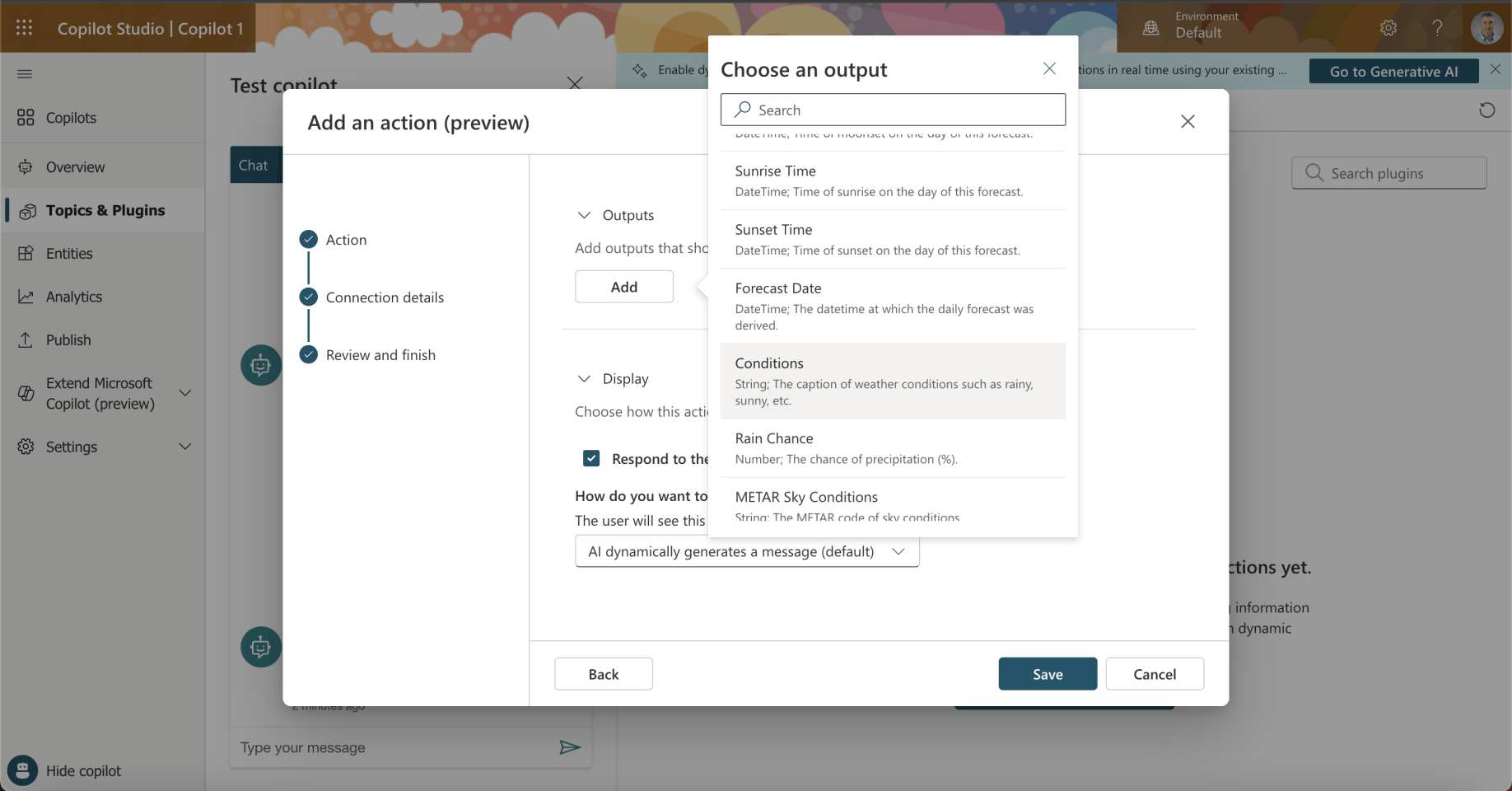The width and height of the screenshot is (1512, 791).
Task: Click the help question mark icon
Action: point(1437,28)
